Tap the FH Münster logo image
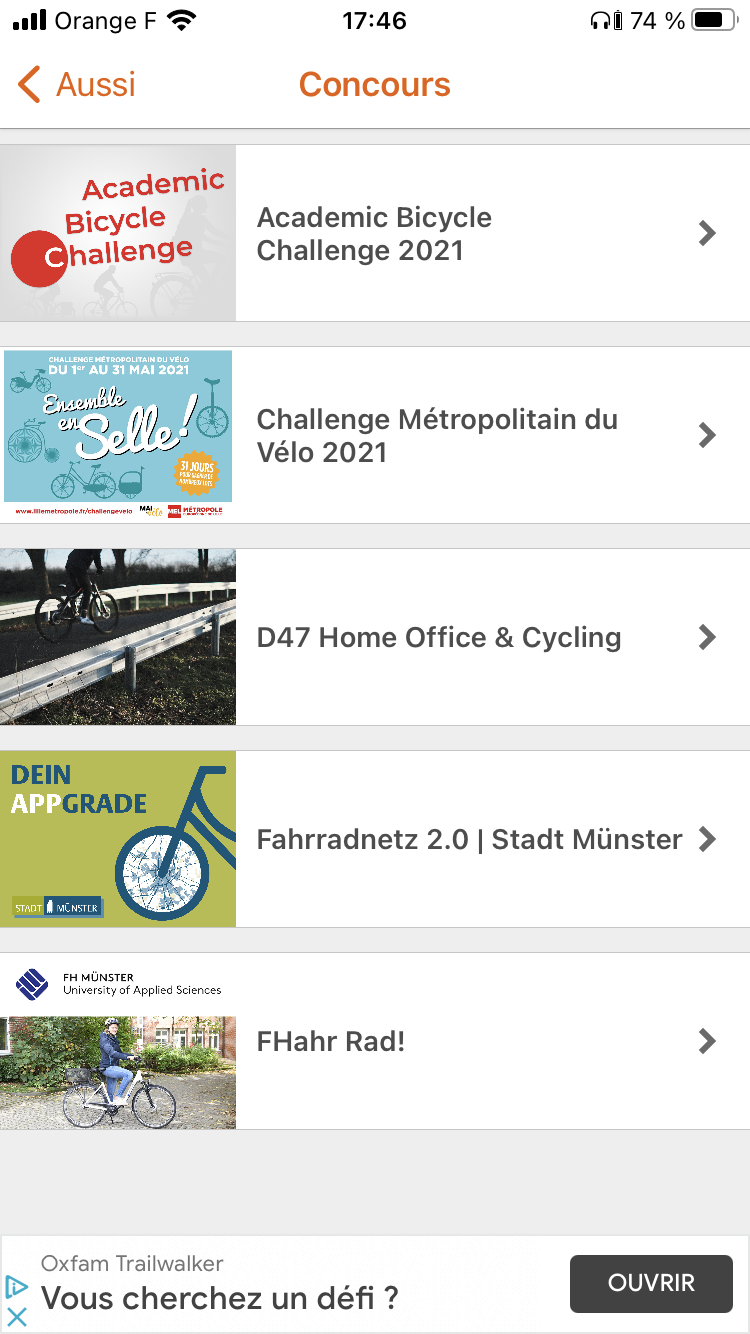Image resolution: width=750 pixels, height=1334 pixels. coord(118,985)
